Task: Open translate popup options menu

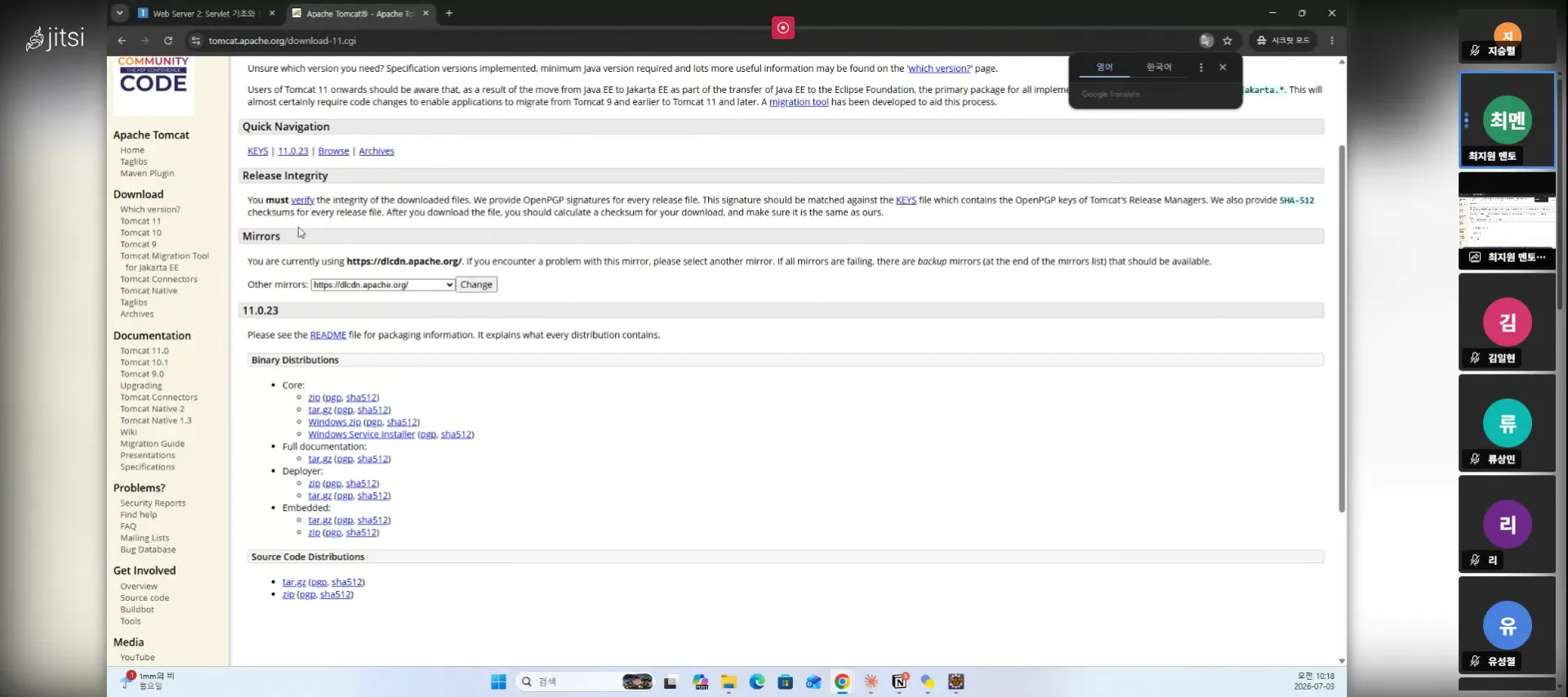Action: [1200, 68]
